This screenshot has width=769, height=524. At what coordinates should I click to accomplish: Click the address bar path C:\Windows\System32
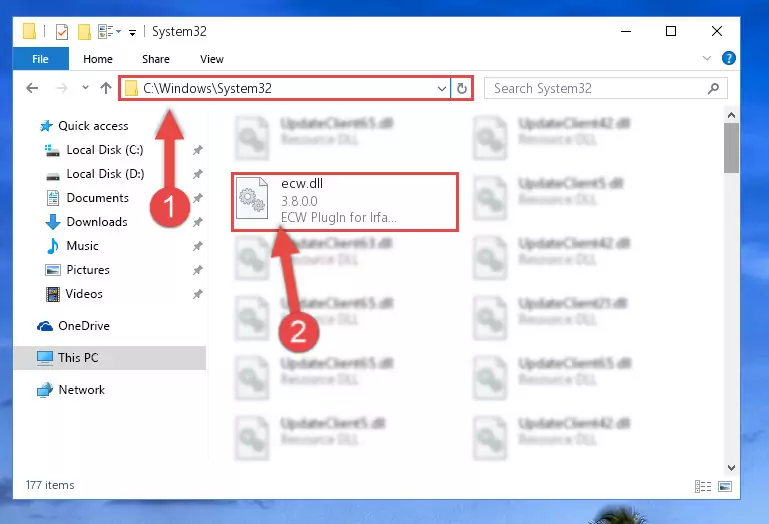(207, 88)
